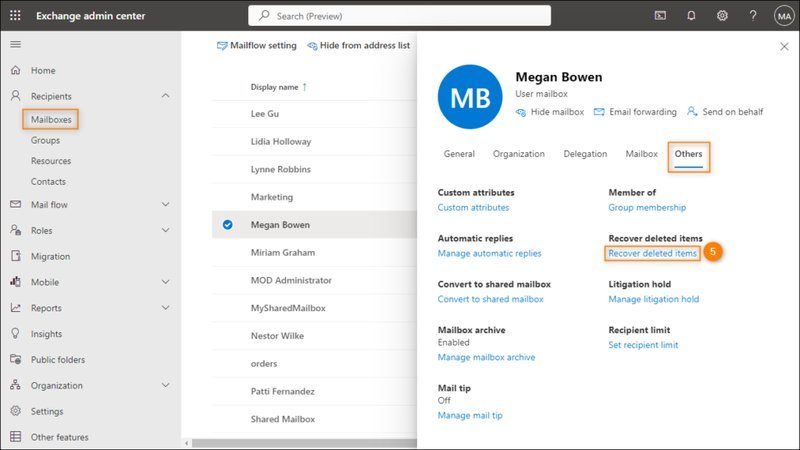Collapse the Recipients section chevron
Viewport: 800px width, 450px height.
point(165,95)
